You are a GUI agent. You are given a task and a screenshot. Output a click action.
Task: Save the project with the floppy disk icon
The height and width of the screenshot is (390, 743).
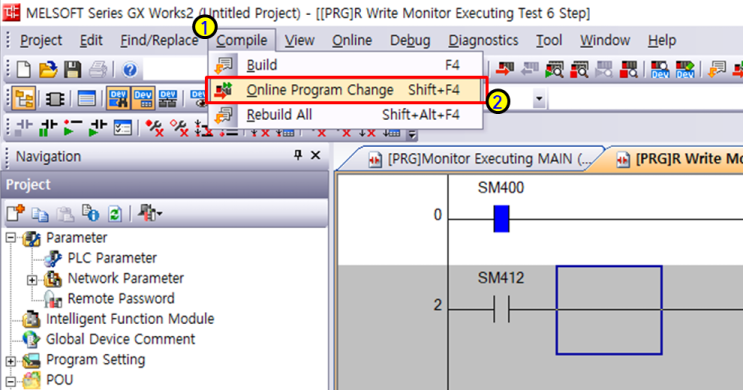click(x=72, y=70)
